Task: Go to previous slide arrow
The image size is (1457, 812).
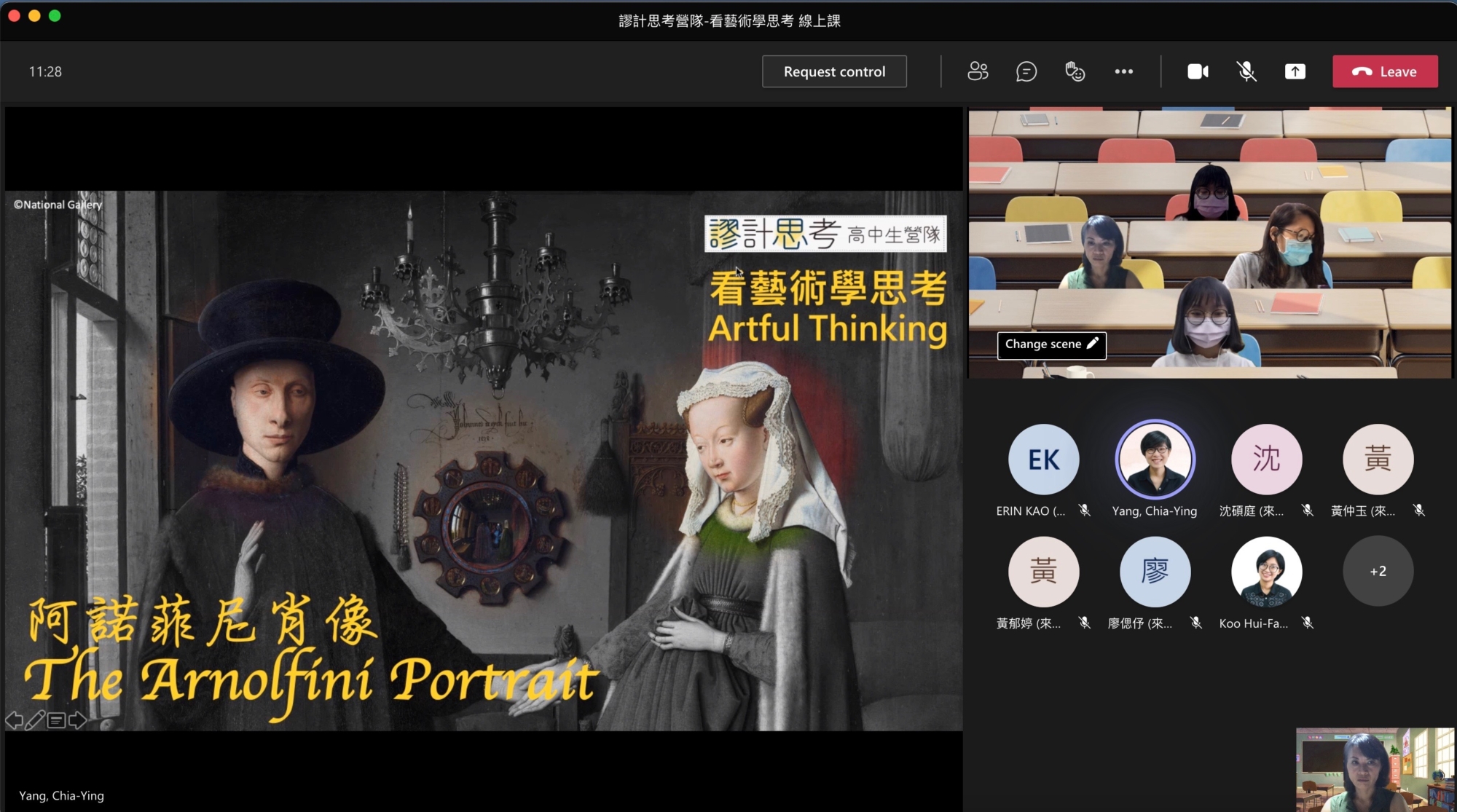Action: pos(14,721)
